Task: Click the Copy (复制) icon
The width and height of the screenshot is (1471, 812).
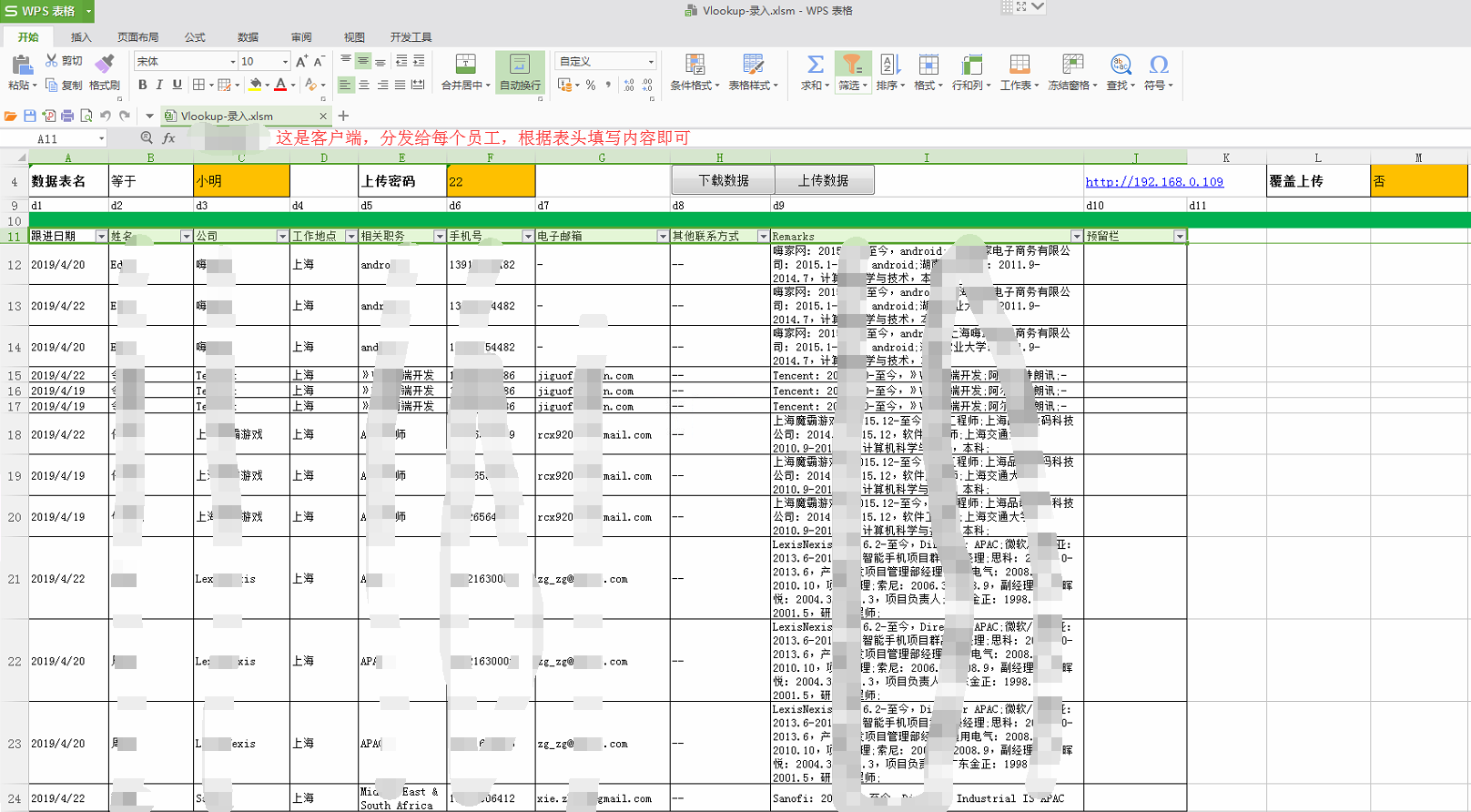Action: tap(52, 85)
